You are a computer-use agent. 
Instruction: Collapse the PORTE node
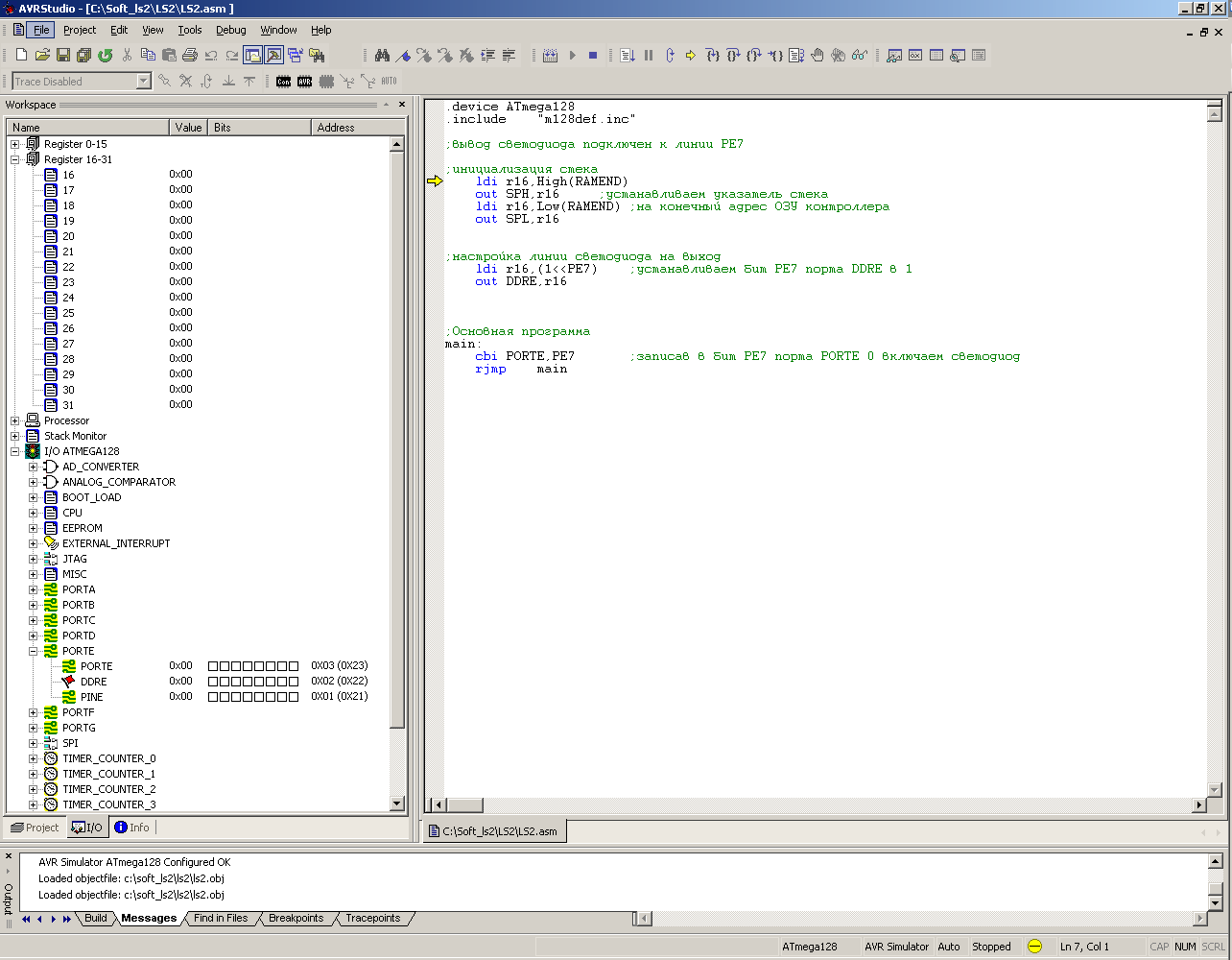click(34, 651)
